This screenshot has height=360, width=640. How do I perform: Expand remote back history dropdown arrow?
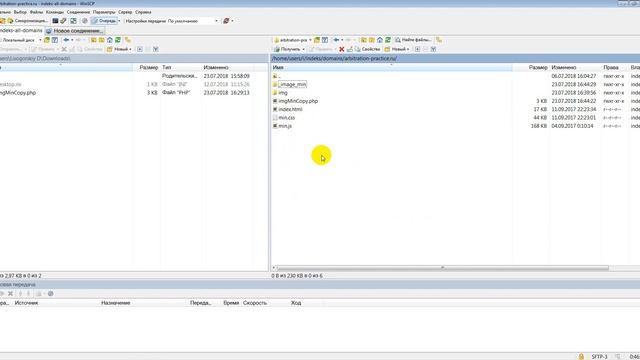(x=342, y=40)
